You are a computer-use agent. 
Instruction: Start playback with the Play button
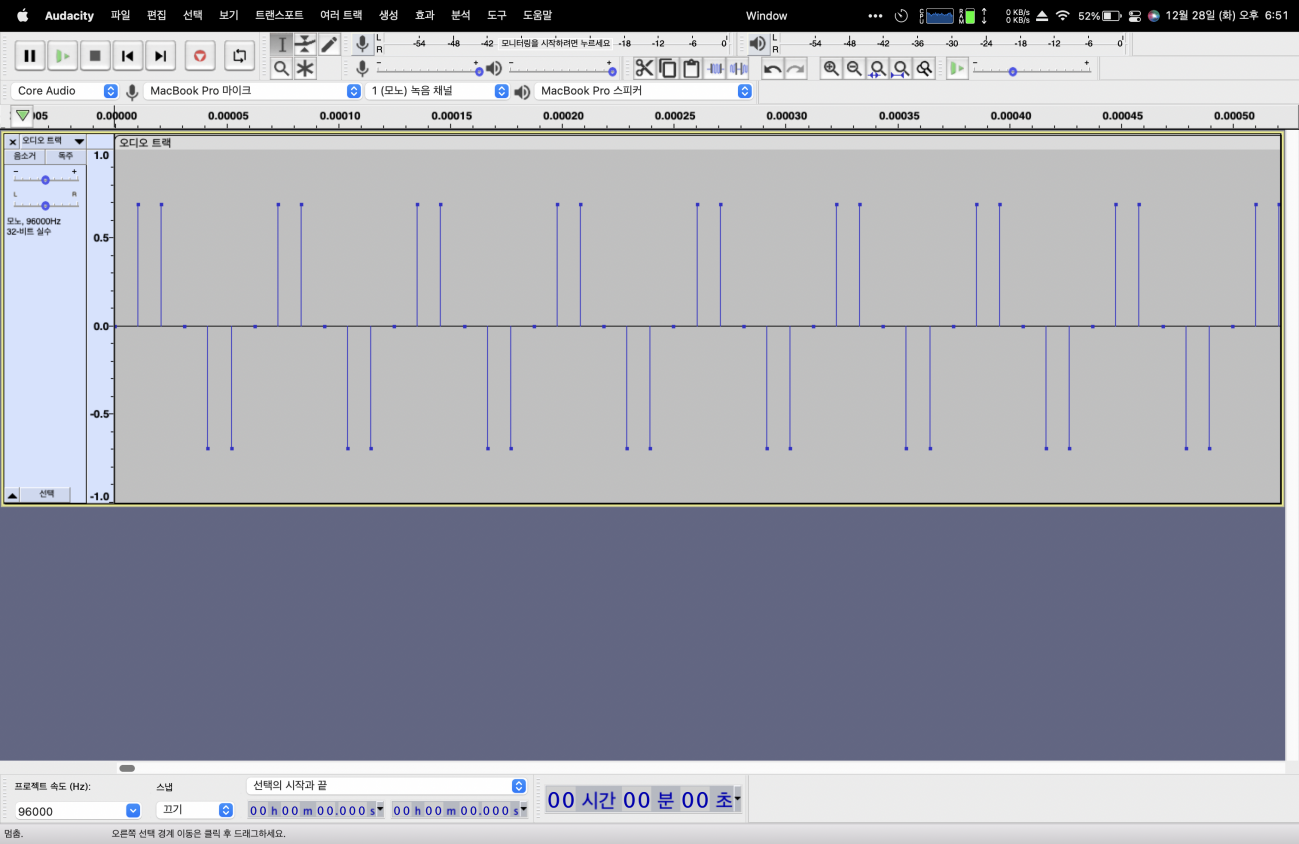click(63, 56)
